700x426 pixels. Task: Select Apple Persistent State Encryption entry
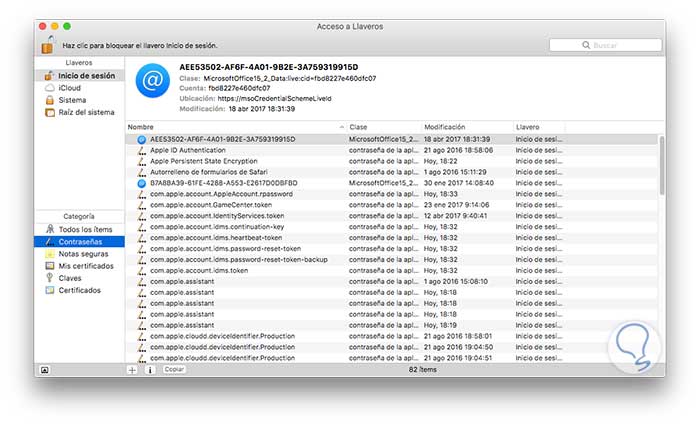(x=391, y=161)
